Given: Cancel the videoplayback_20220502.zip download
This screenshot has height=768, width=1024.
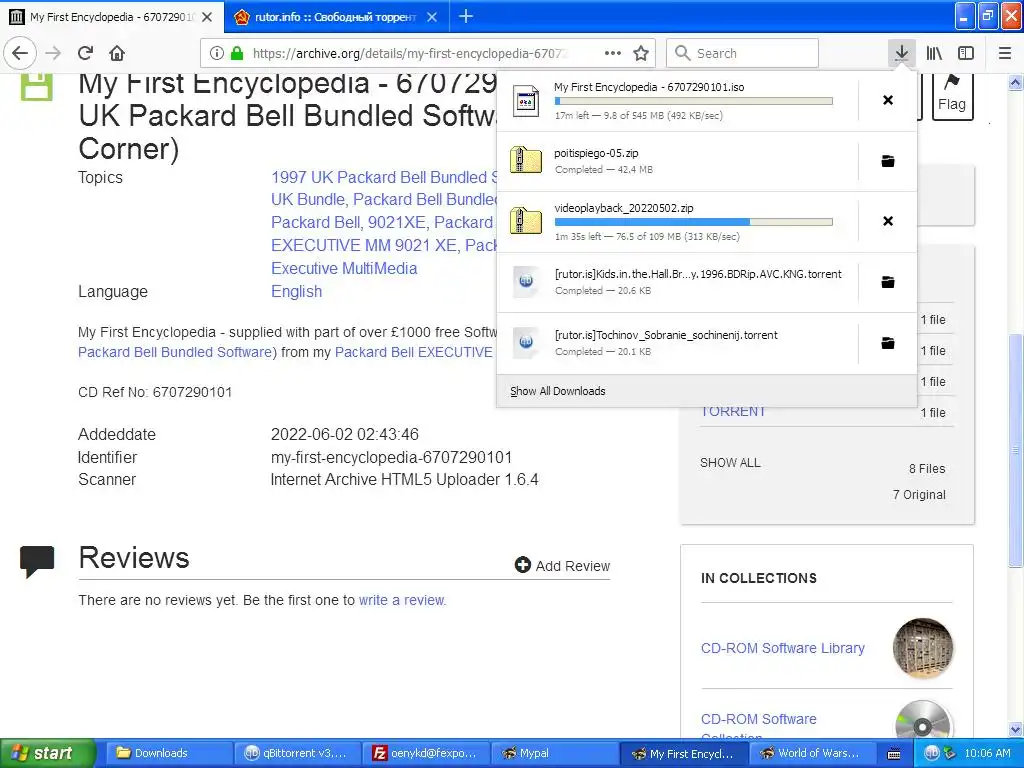Looking at the screenshot, I should click(888, 221).
